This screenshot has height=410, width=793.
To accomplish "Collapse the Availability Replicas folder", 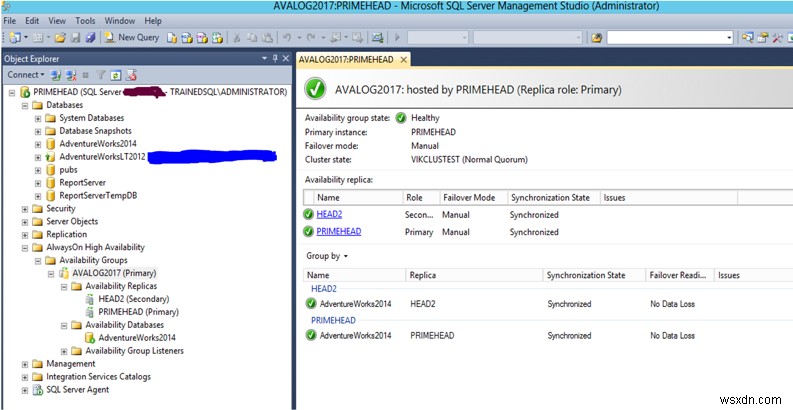I will click(x=64, y=287).
